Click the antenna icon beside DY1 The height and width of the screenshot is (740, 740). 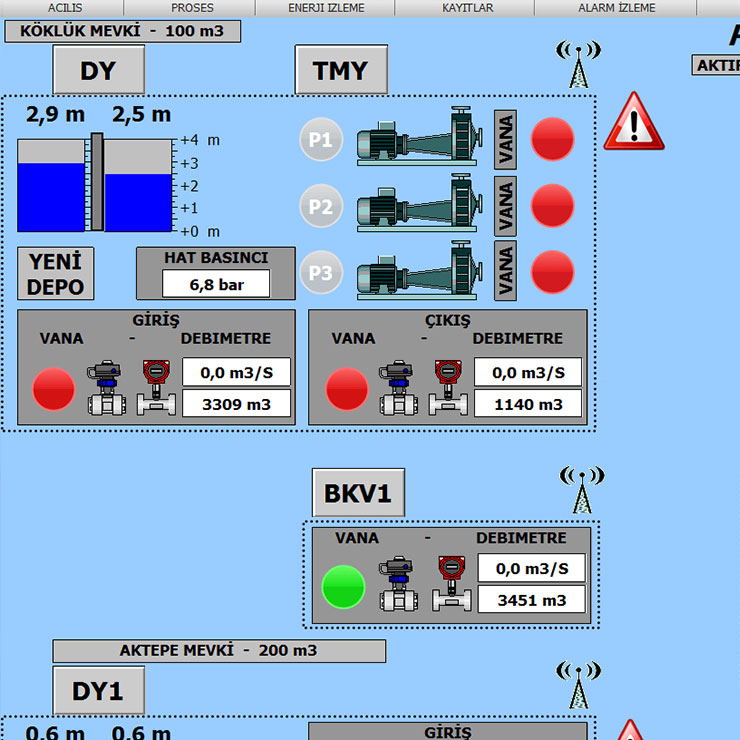579,685
